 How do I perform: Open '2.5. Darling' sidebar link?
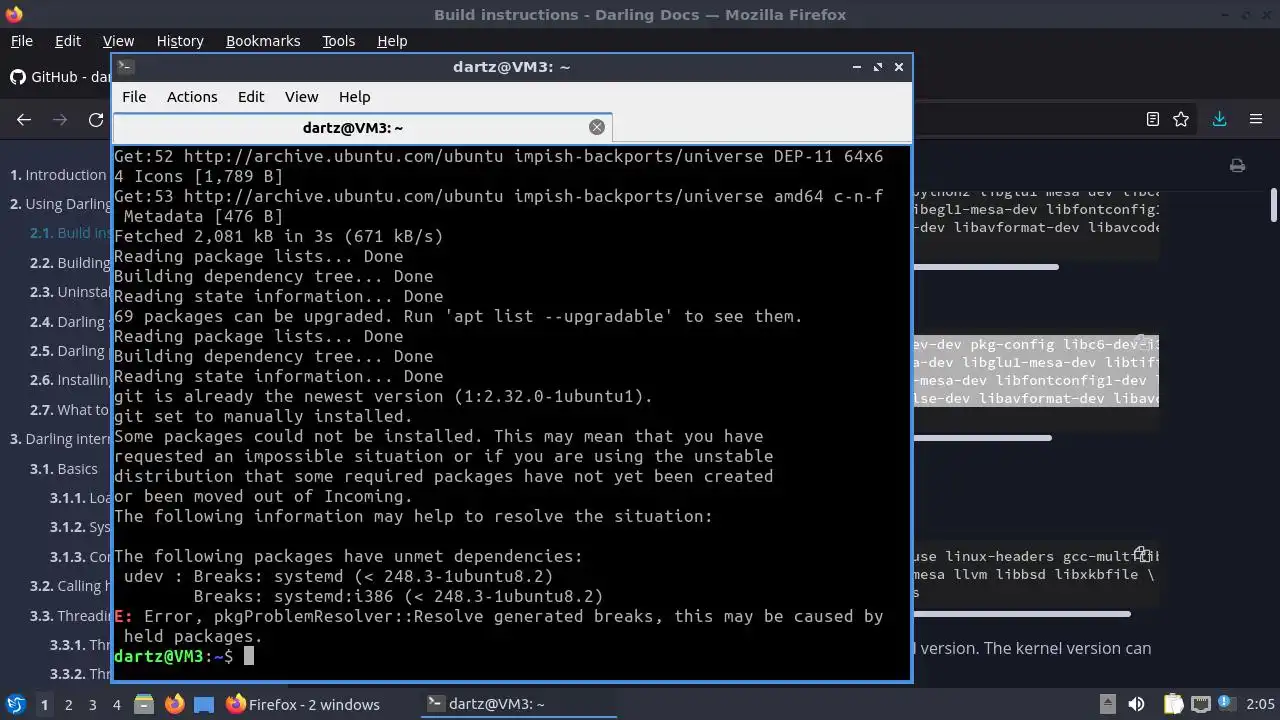(x=68, y=351)
